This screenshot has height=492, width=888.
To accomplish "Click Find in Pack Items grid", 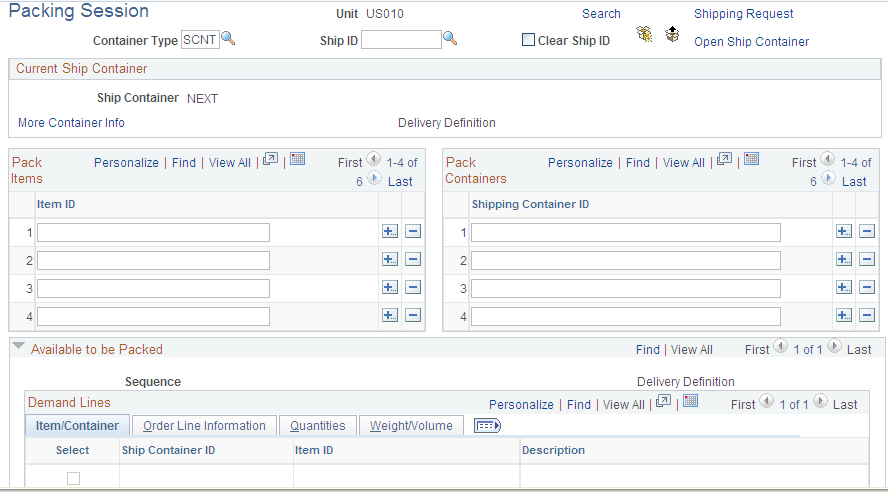I will [x=184, y=163].
